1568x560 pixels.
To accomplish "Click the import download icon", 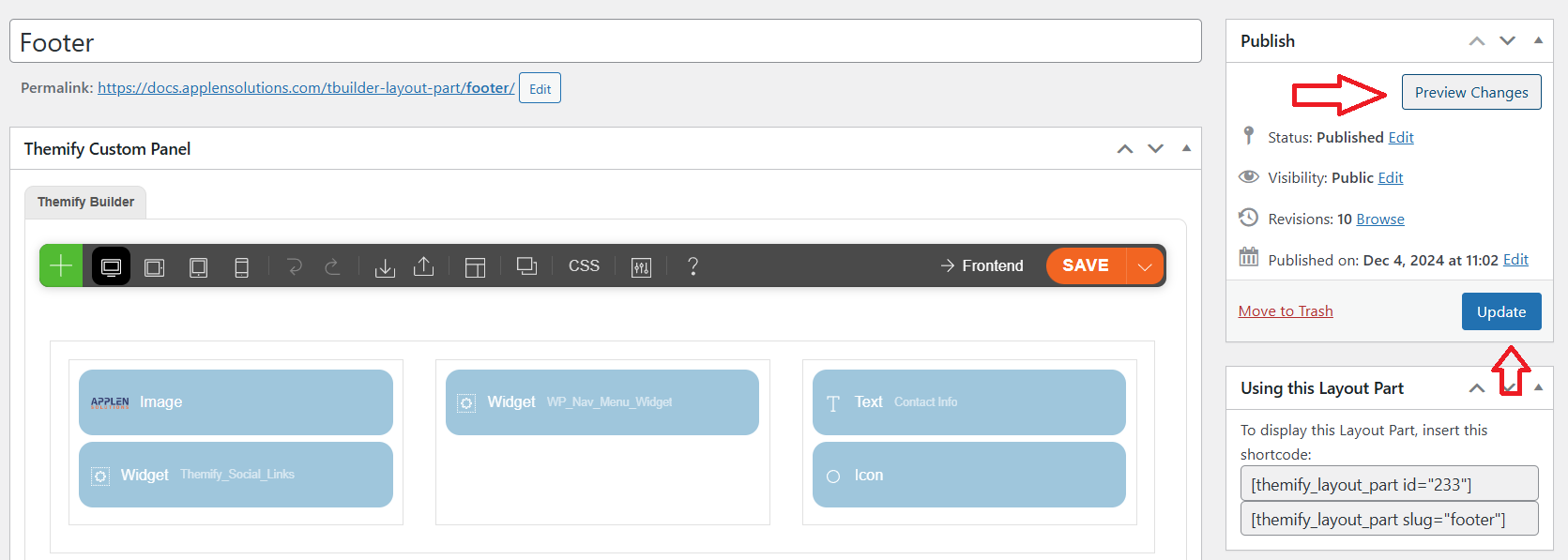I will click(385, 267).
